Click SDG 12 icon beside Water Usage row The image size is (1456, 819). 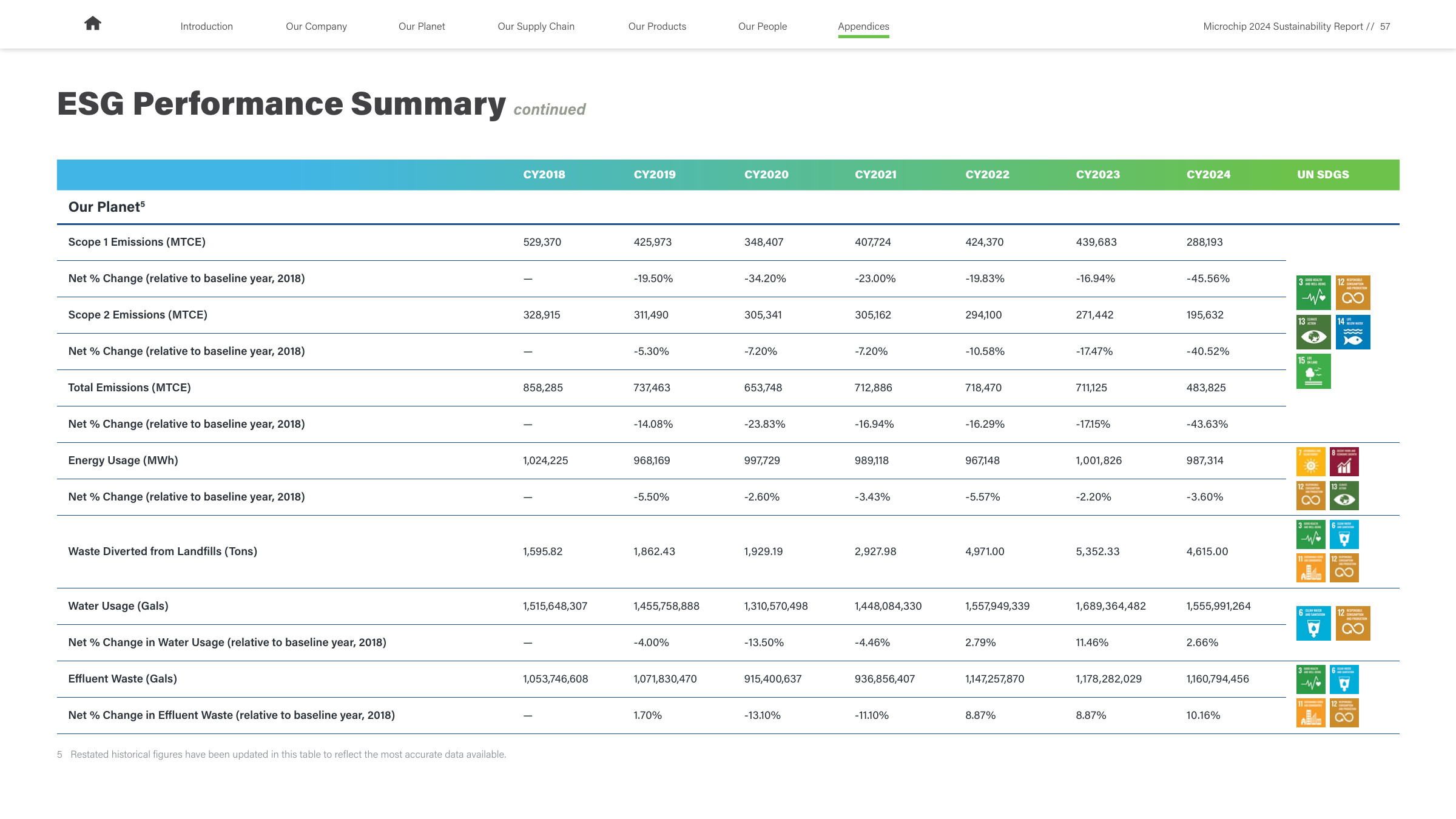click(x=1353, y=623)
